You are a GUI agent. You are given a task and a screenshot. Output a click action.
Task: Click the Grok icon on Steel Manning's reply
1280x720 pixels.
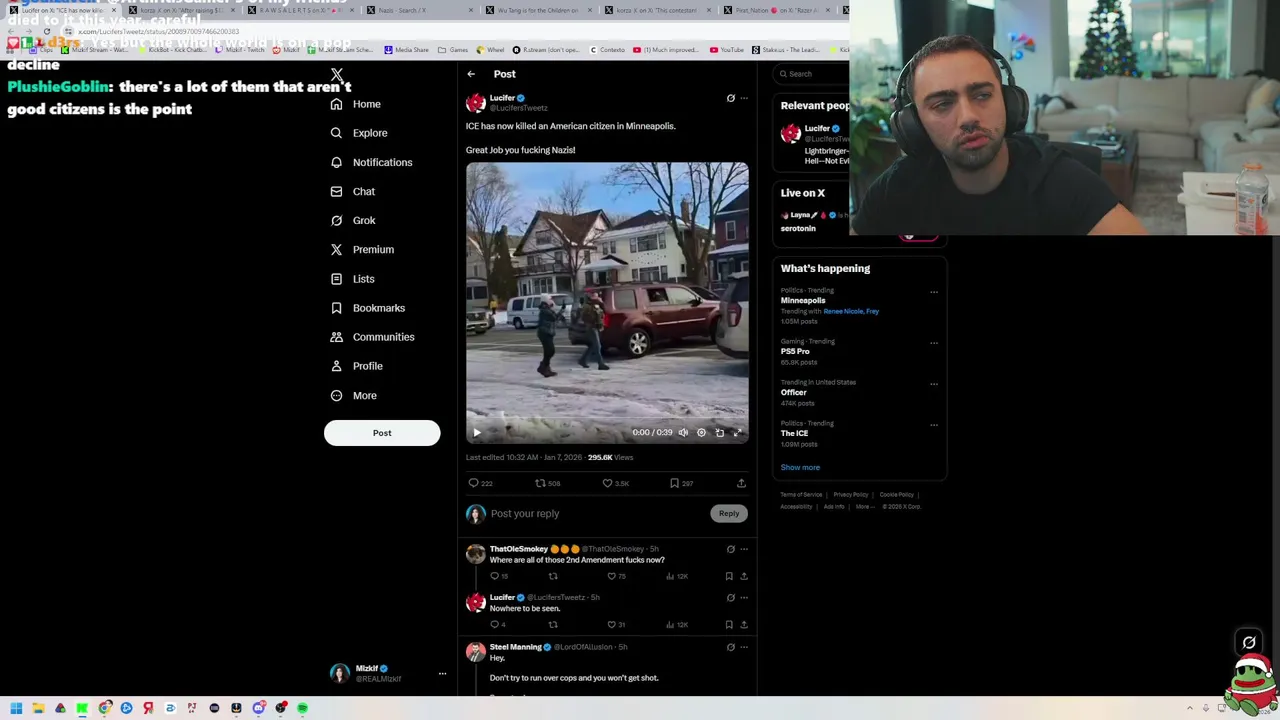click(730, 647)
